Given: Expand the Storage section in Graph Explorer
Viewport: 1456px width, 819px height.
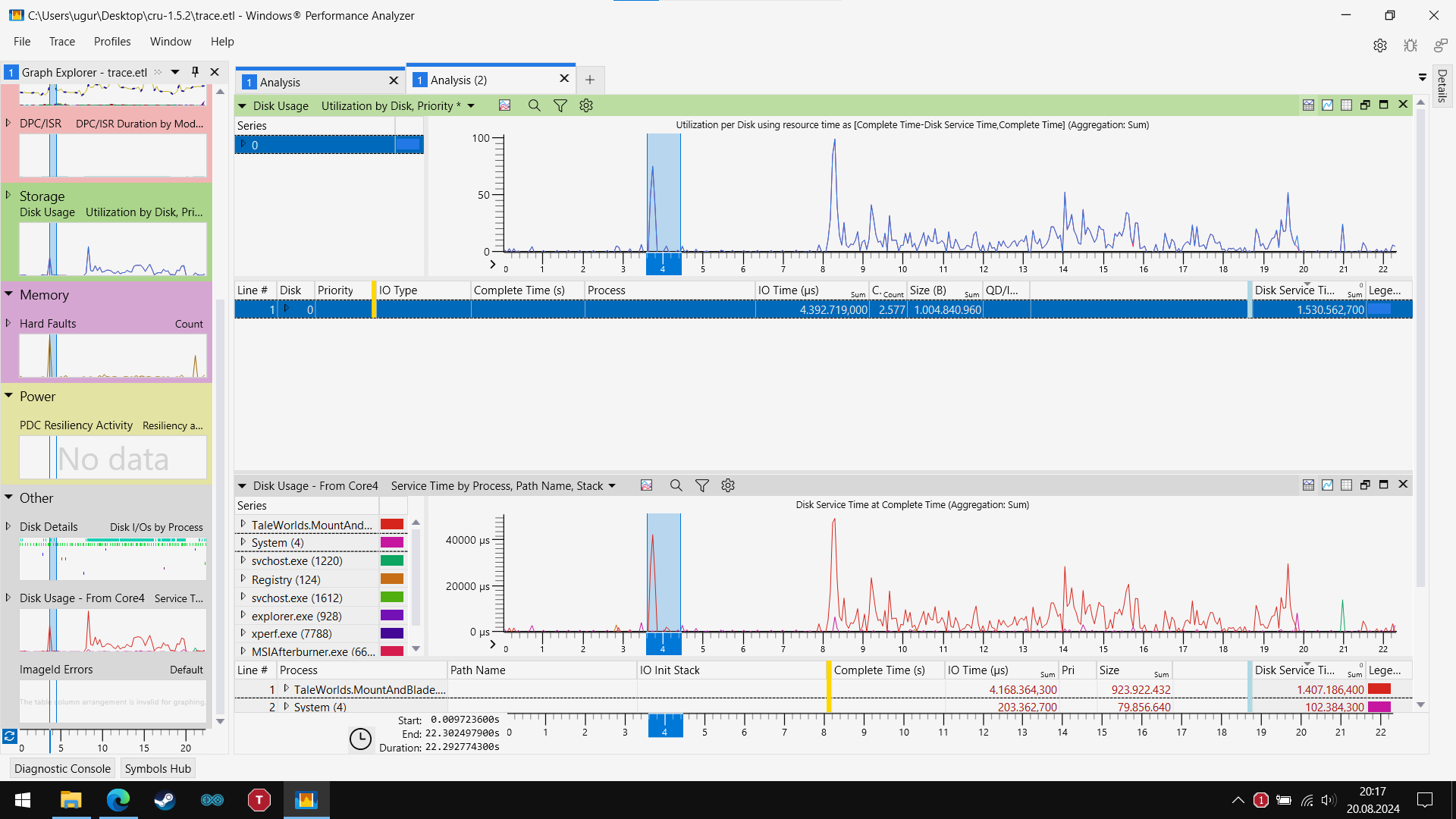Looking at the screenshot, I should (x=9, y=195).
